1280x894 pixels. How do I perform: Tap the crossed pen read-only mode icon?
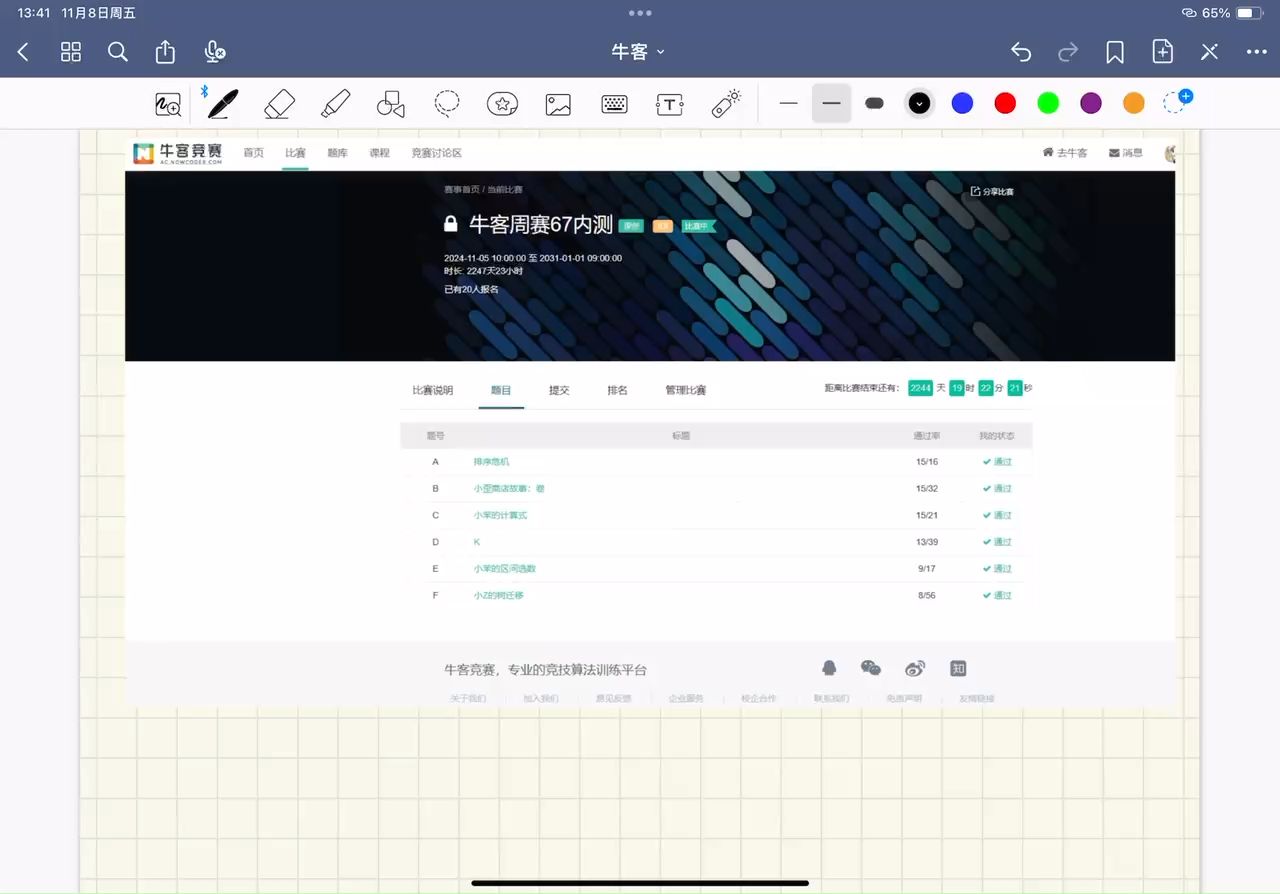point(1210,52)
